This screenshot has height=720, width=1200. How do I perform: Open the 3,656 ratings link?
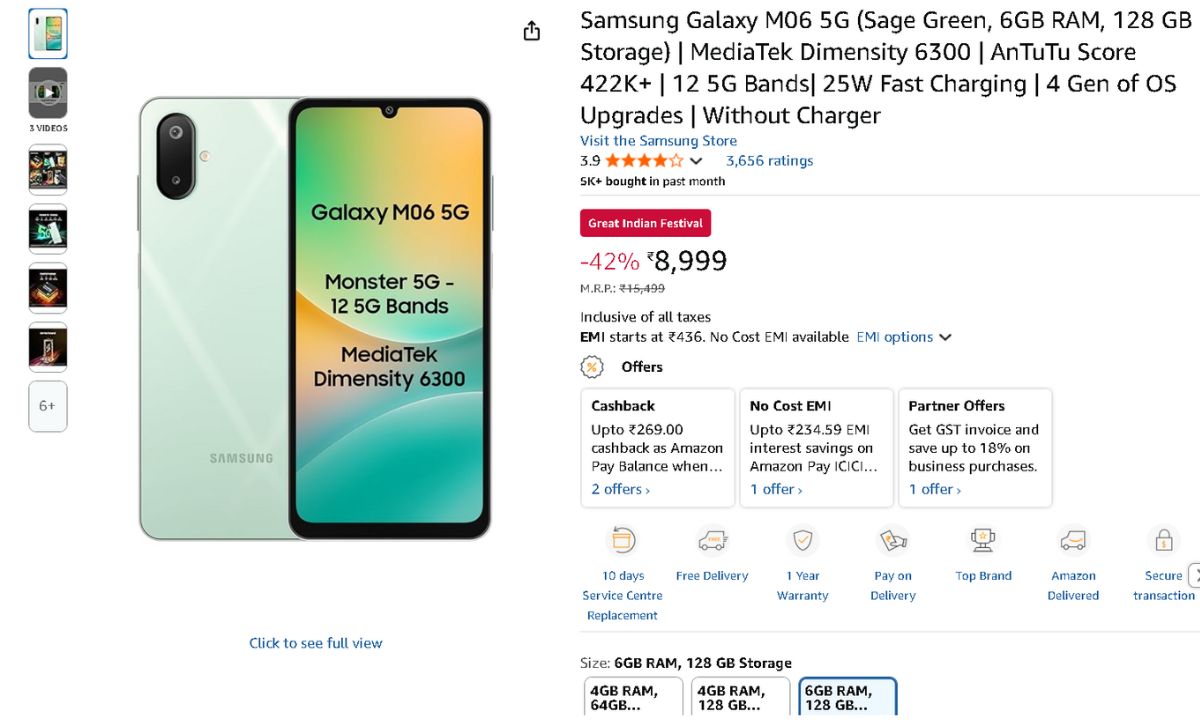[x=769, y=161]
